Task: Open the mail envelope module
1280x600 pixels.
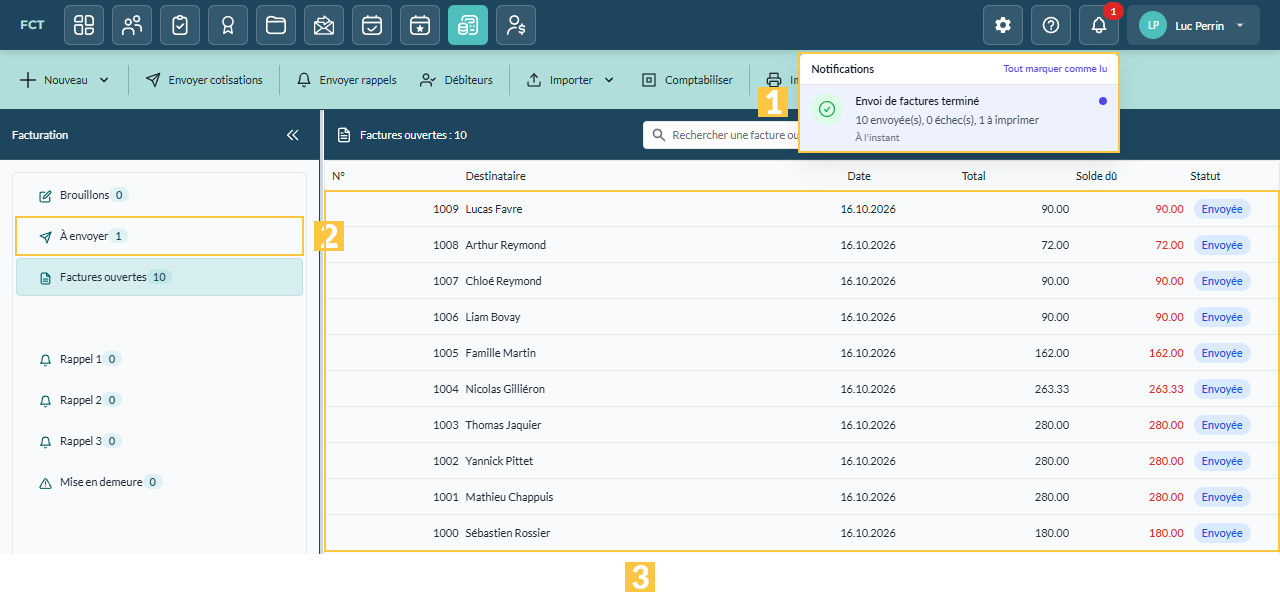Action: tap(324, 25)
